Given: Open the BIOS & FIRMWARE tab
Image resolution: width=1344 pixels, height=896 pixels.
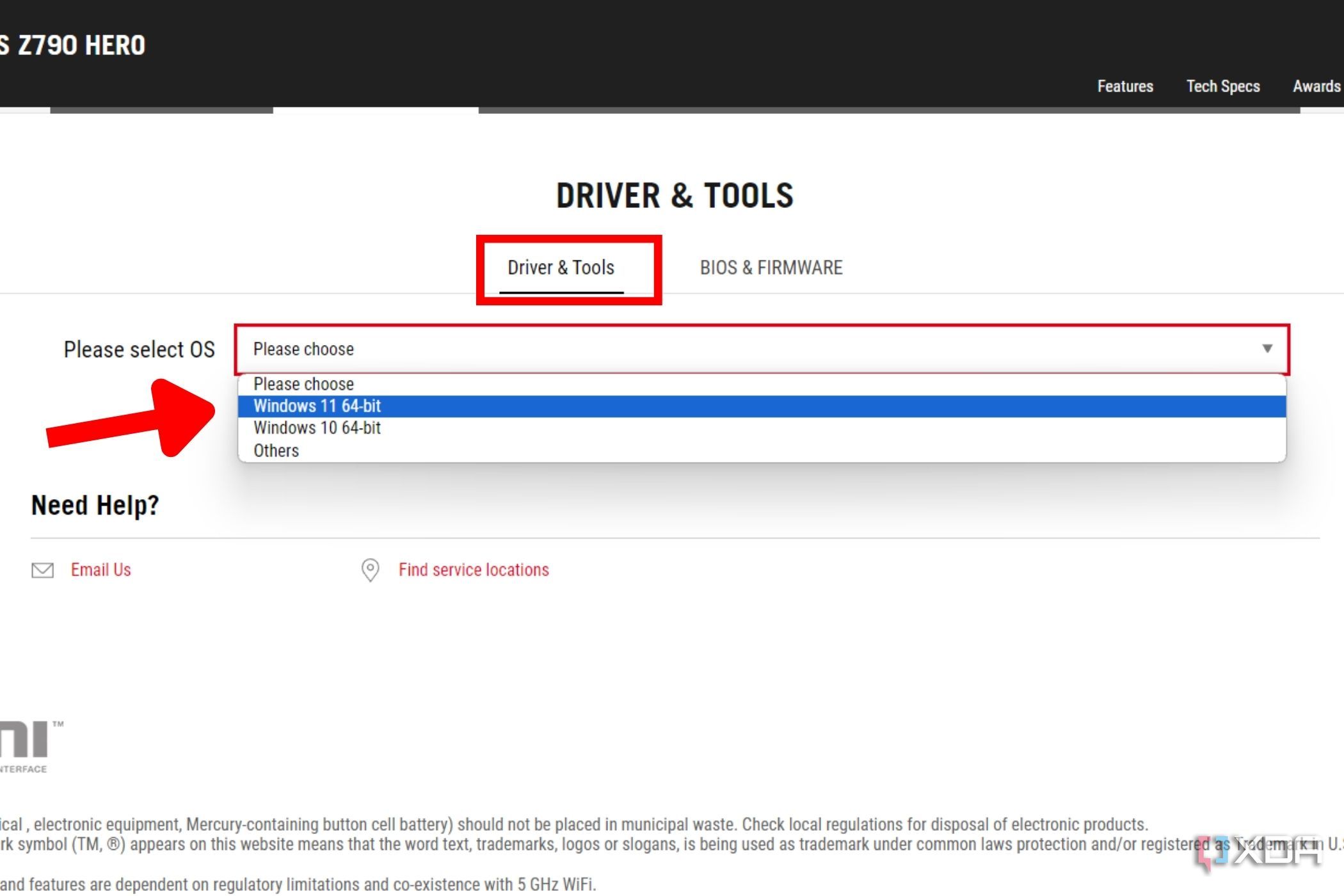Looking at the screenshot, I should (771, 268).
